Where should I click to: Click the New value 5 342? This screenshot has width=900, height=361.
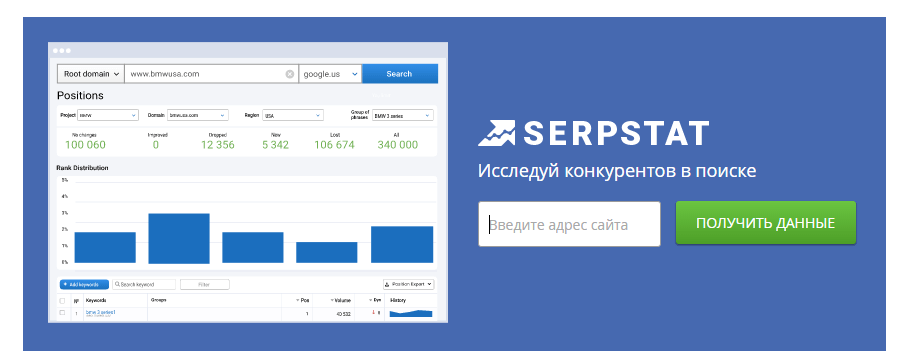tap(276, 145)
